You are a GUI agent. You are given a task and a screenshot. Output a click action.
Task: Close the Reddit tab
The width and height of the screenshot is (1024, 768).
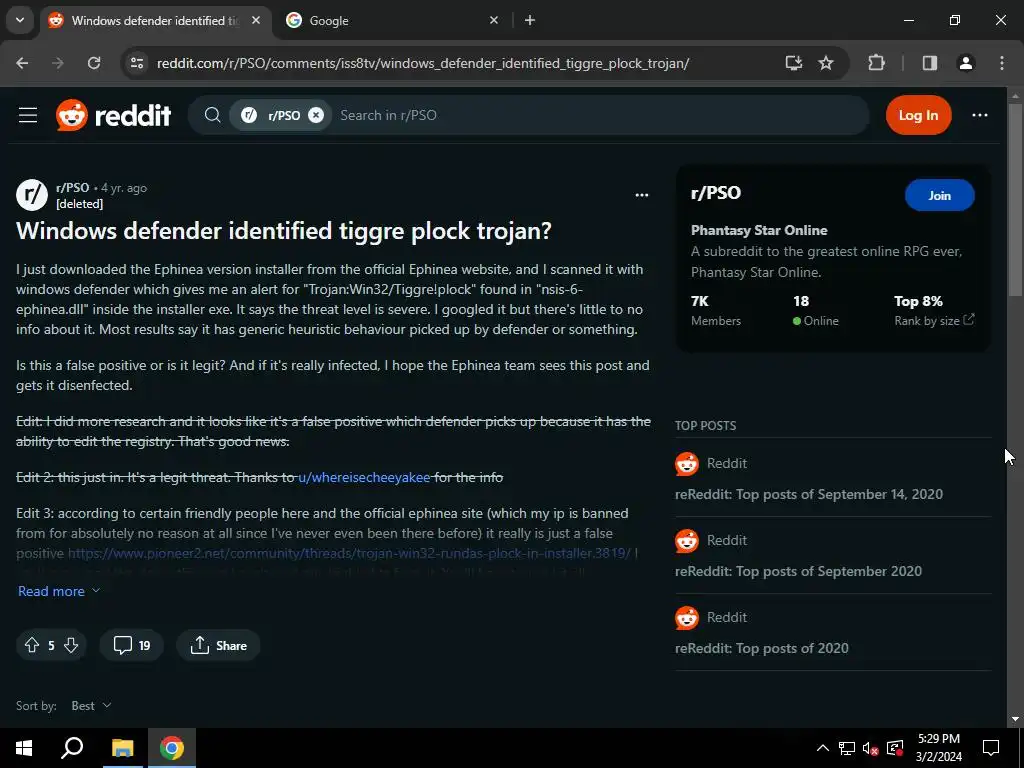[x=256, y=20]
